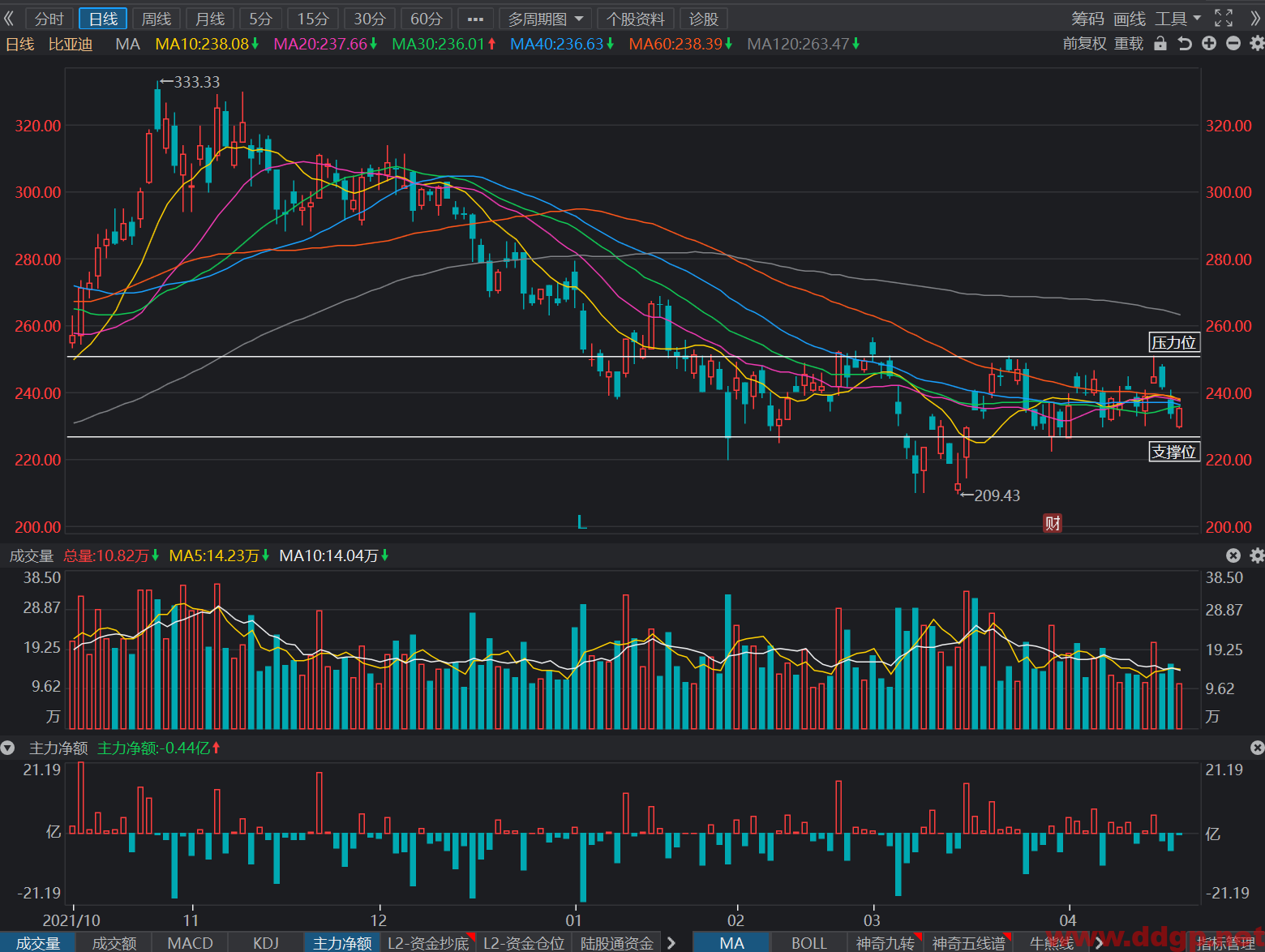Switch to 周线 weekly chart tab
The image size is (1265, 952).
point(157,19)
